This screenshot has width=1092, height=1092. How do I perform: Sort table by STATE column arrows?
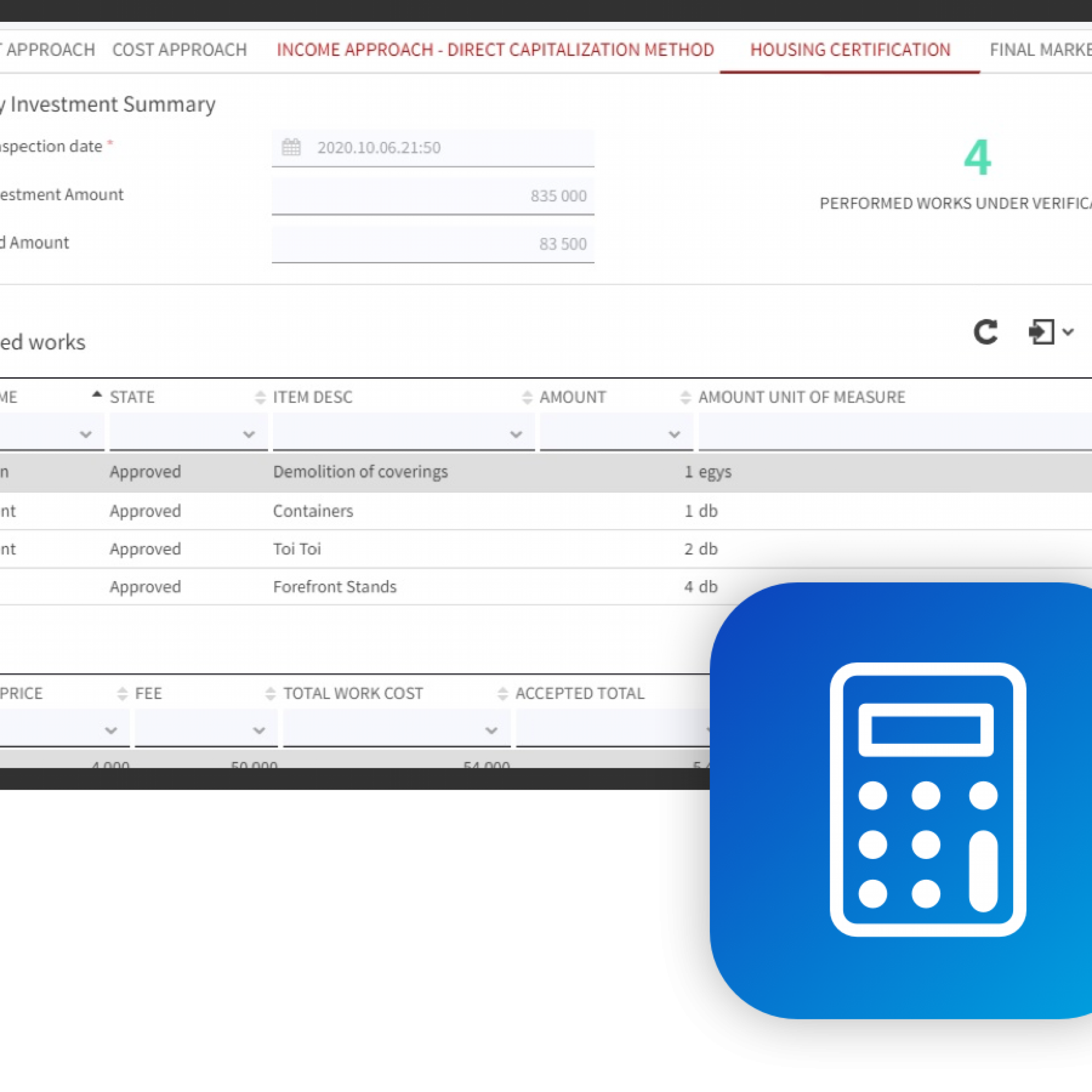click(x=260, y=397)
